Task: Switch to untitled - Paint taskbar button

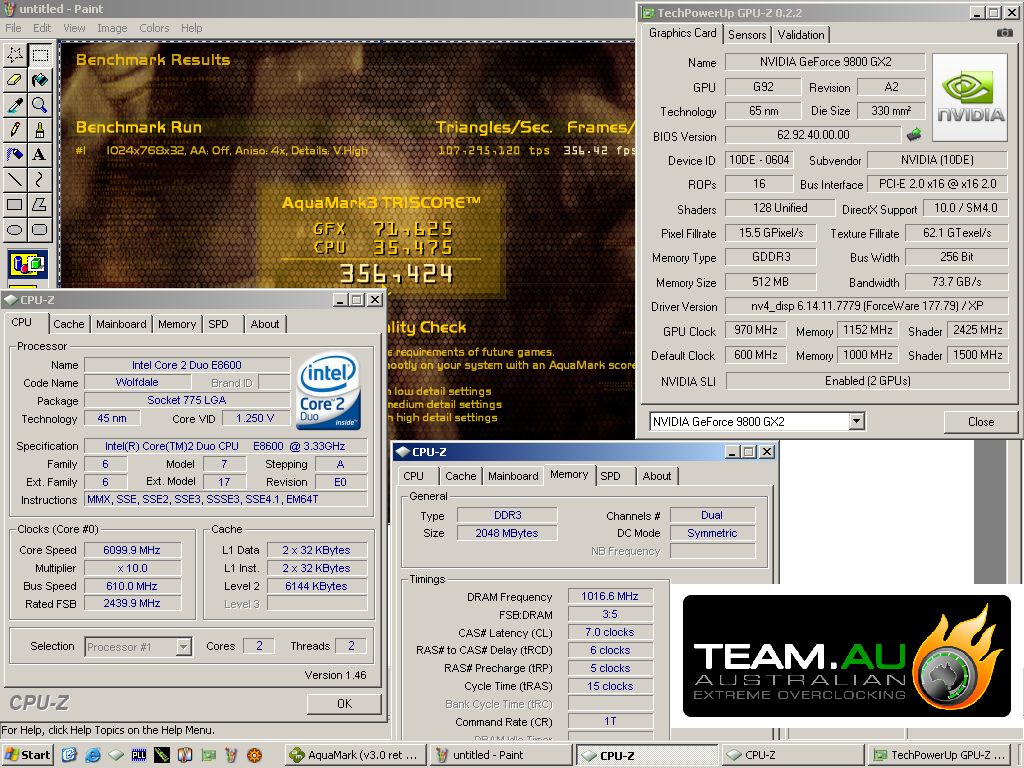Action: pos(499,755)
